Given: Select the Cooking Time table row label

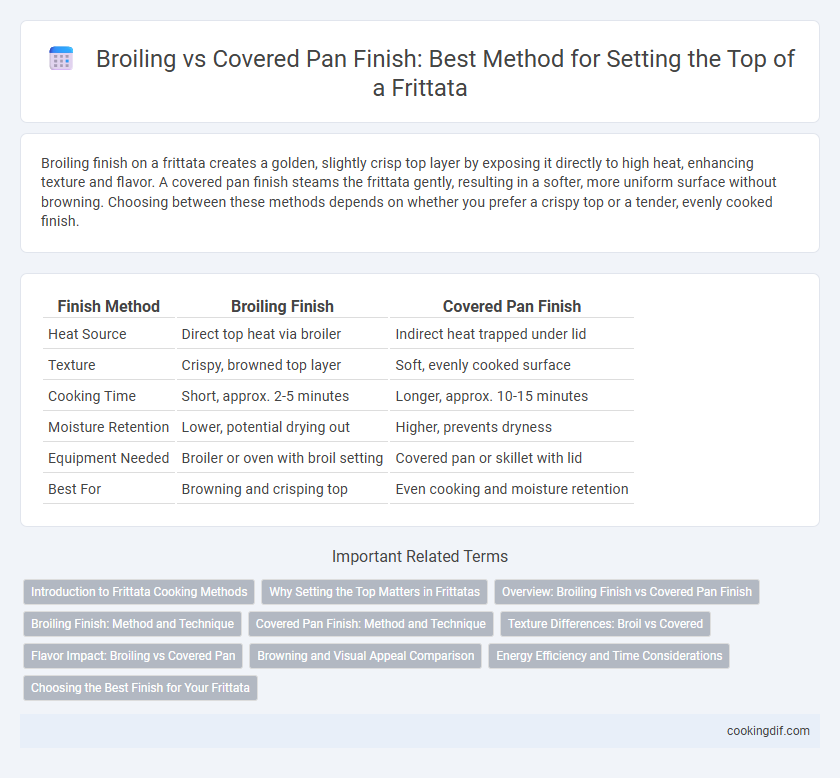Looking at the screenshot, I should coord(92,396).
